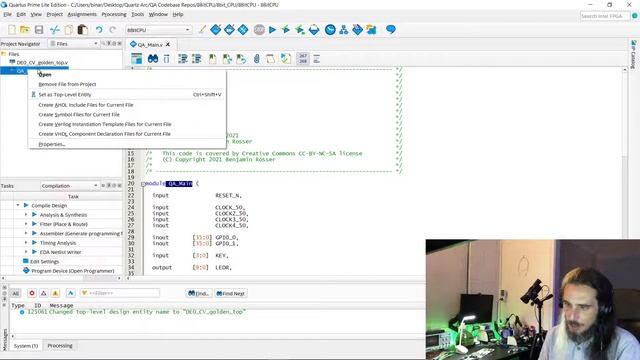Collapse the Compile Design task tree

[18, 205]
